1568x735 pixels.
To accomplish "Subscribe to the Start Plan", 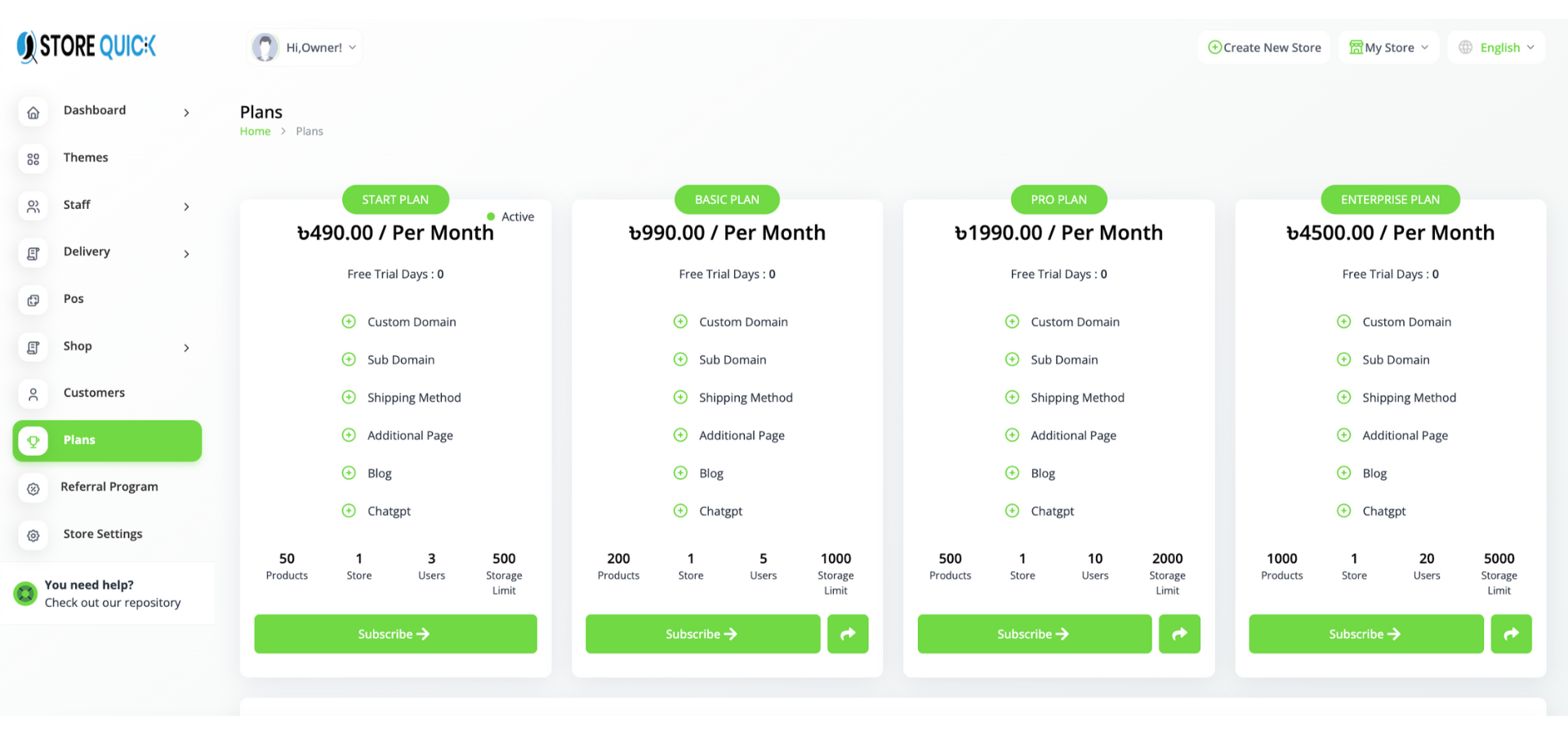I will pos(395,634).
